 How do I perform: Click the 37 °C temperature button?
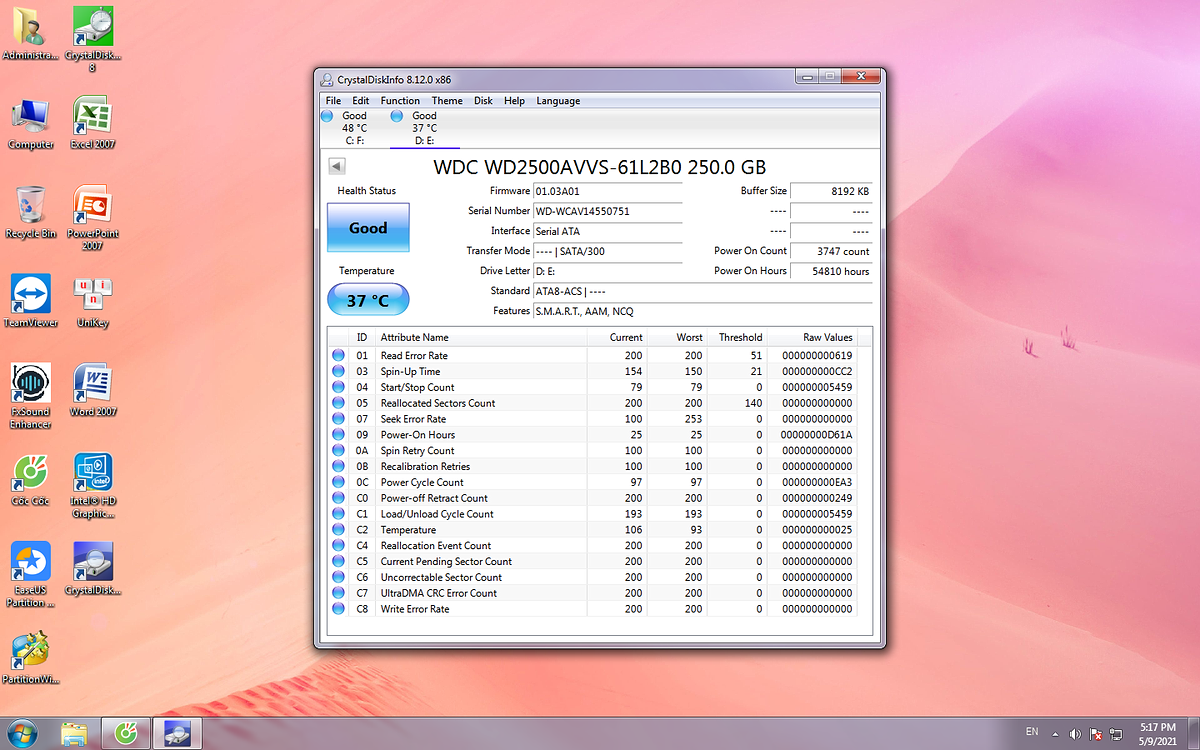[x=368, y=300]
